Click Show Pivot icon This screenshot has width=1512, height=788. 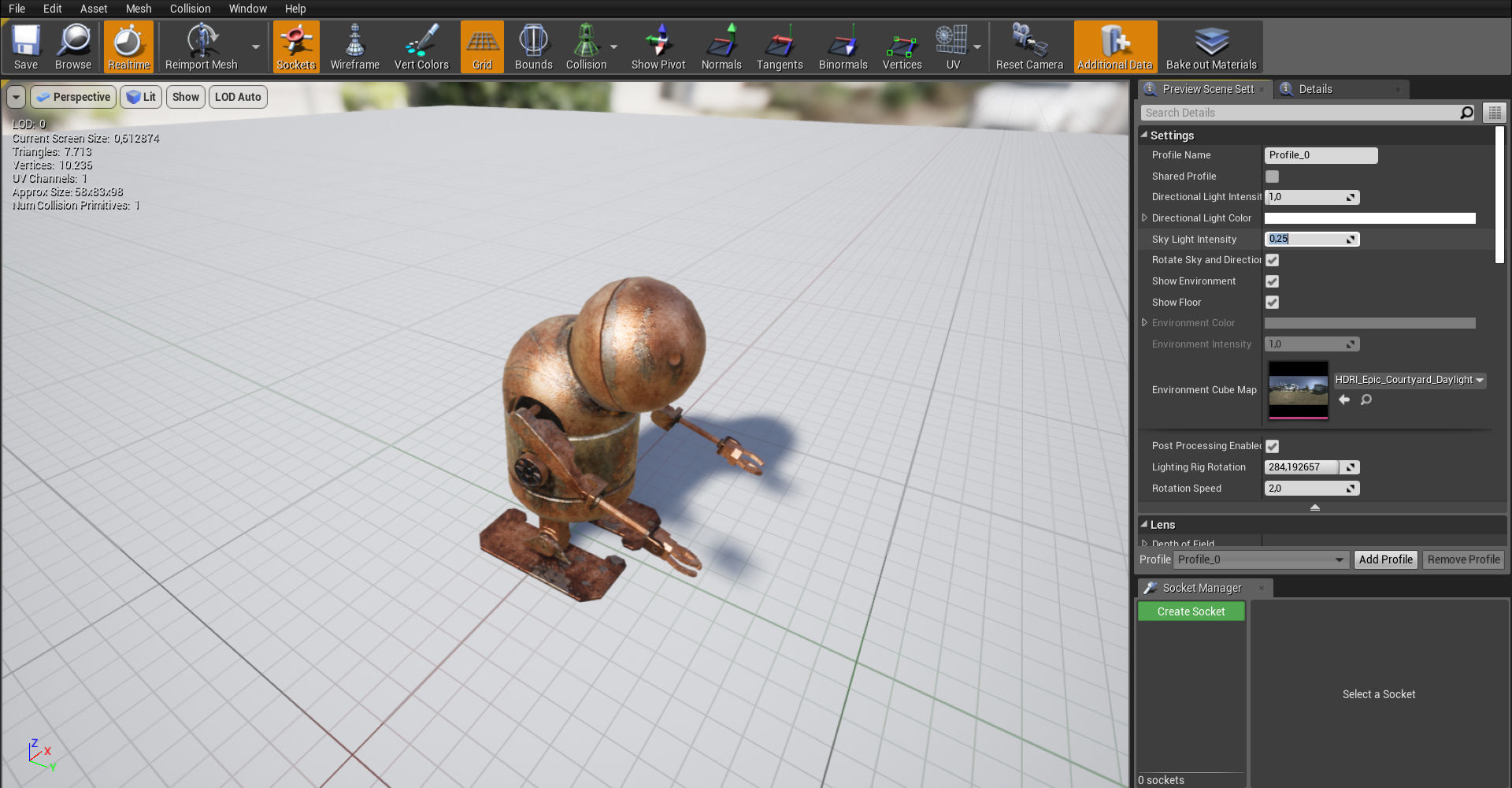(x=658, y=47)
